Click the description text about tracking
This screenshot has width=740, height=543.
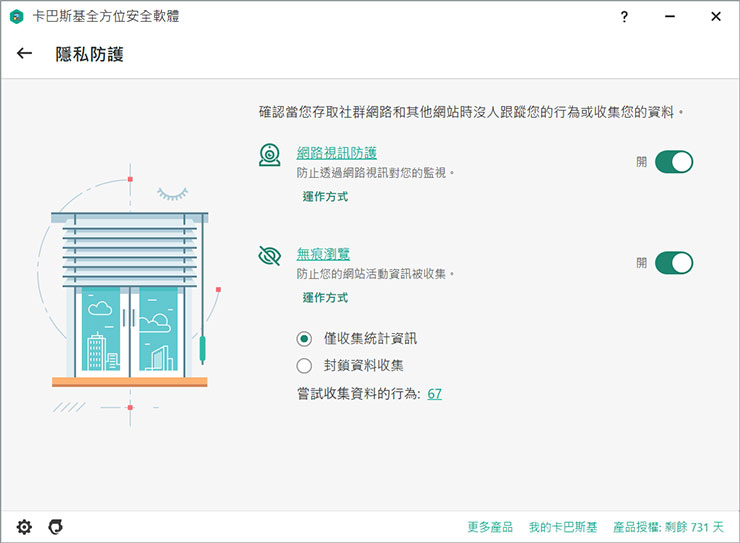click(471, 112)
